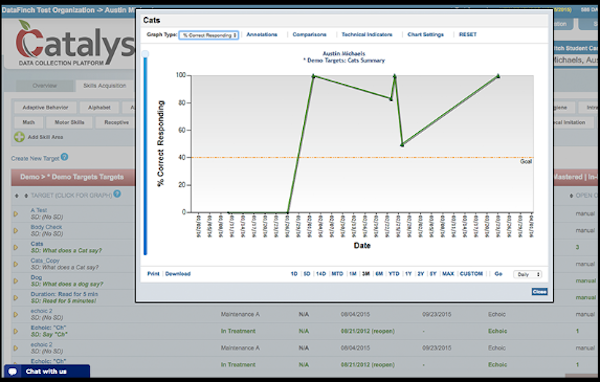Screen dimensions: 600x382
Task: Click the Chat with us speech bubble icon
Action: [13, 371]
